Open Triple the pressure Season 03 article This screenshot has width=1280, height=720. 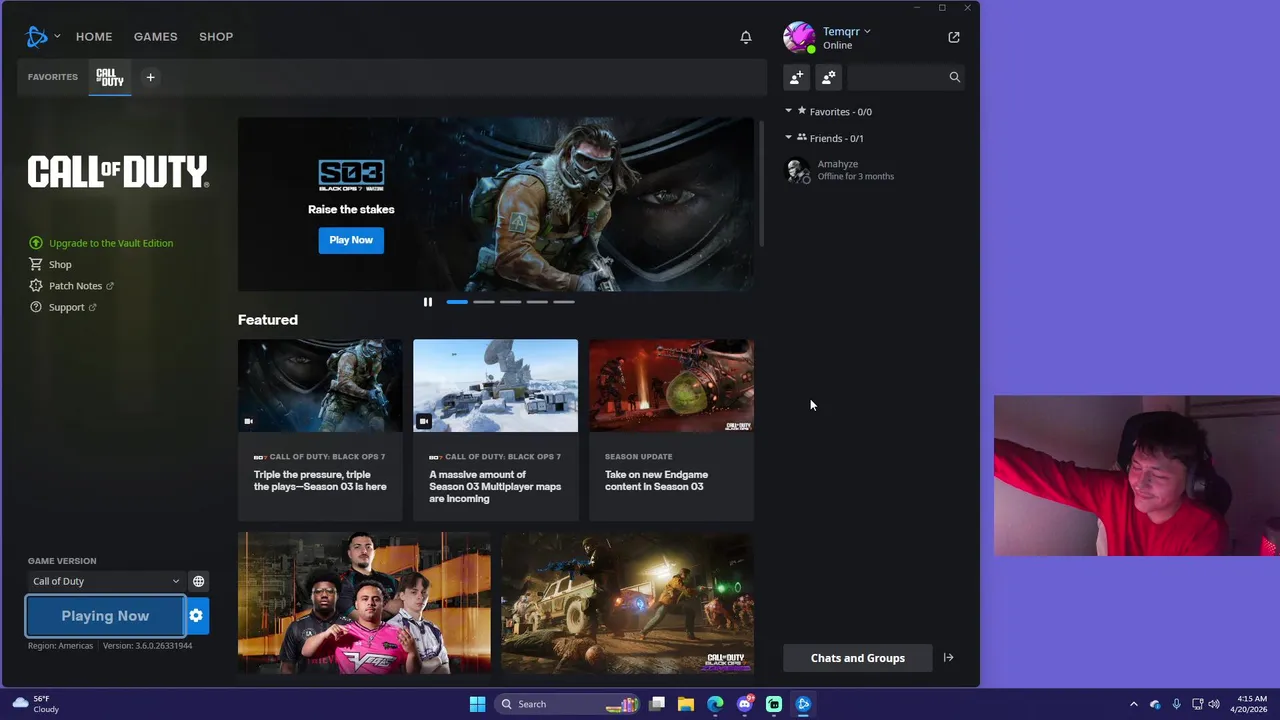pos(320,430)
